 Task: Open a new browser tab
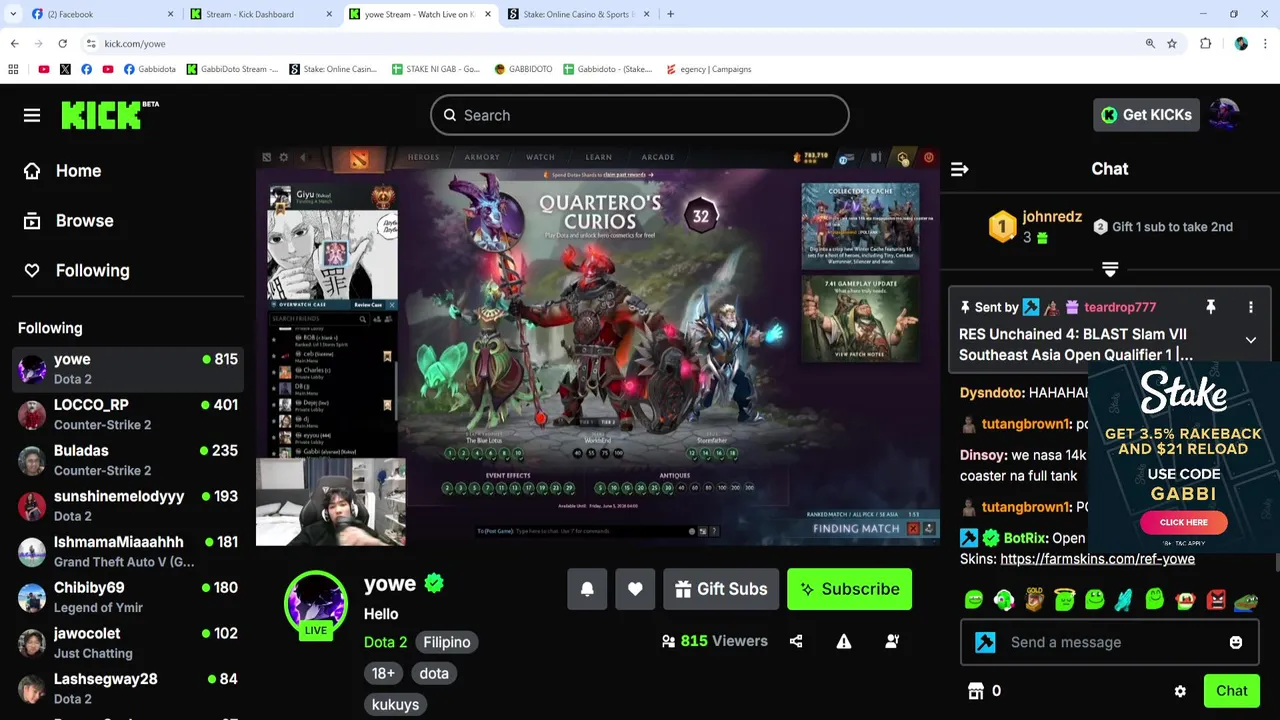click(670, 14)
